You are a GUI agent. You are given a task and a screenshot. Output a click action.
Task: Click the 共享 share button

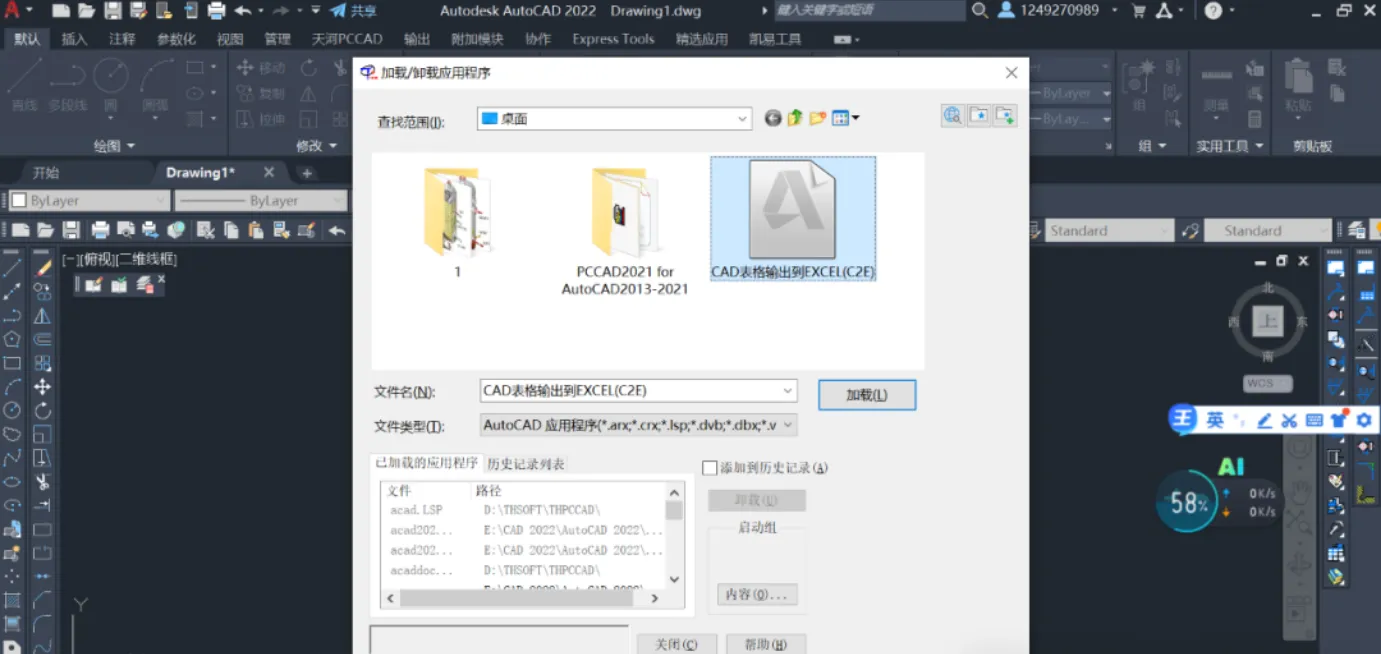[354, 11]
